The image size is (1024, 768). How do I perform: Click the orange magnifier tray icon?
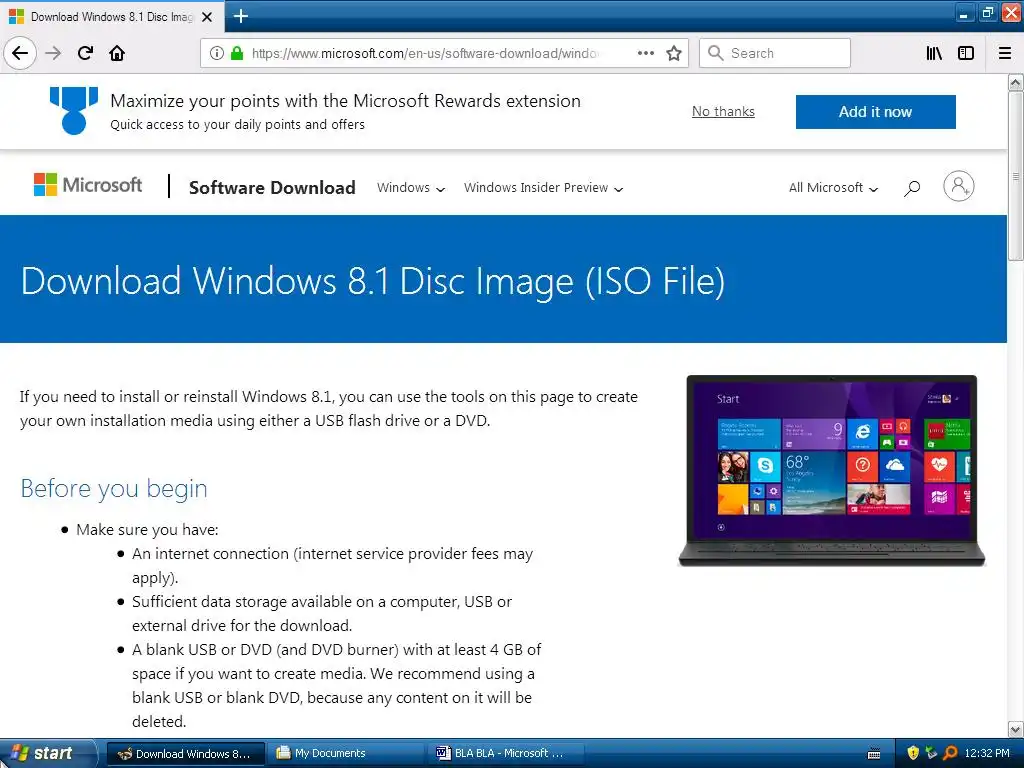click(x=950, y=753)
